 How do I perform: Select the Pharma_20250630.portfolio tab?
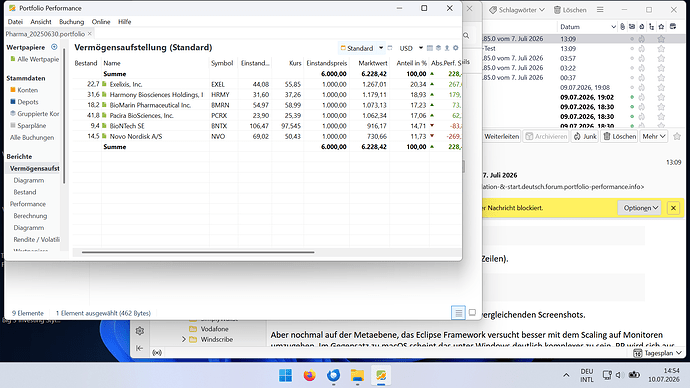click(x=45, y=34)
